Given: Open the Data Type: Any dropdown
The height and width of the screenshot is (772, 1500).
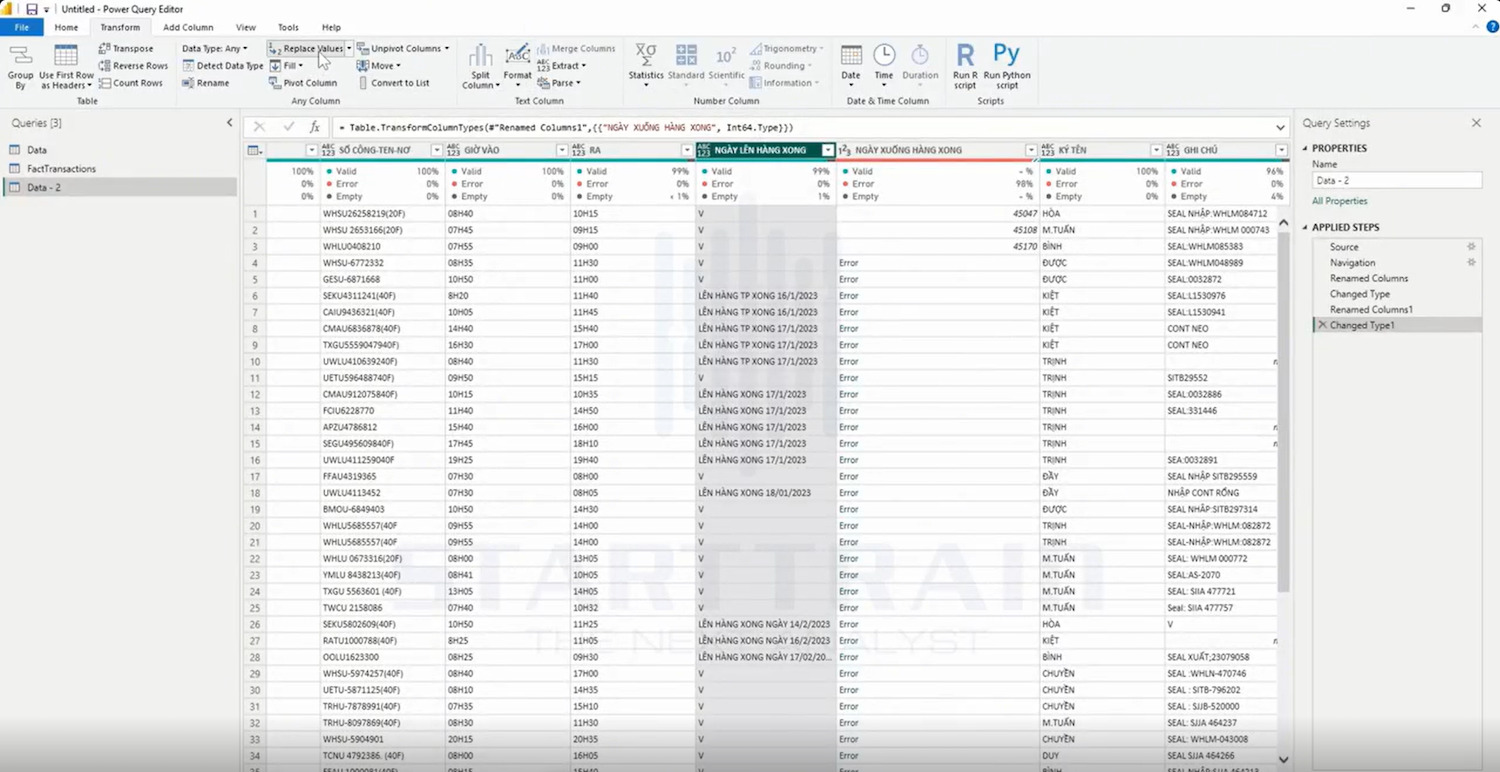Looking at the screenshot, I should point(214,48).
